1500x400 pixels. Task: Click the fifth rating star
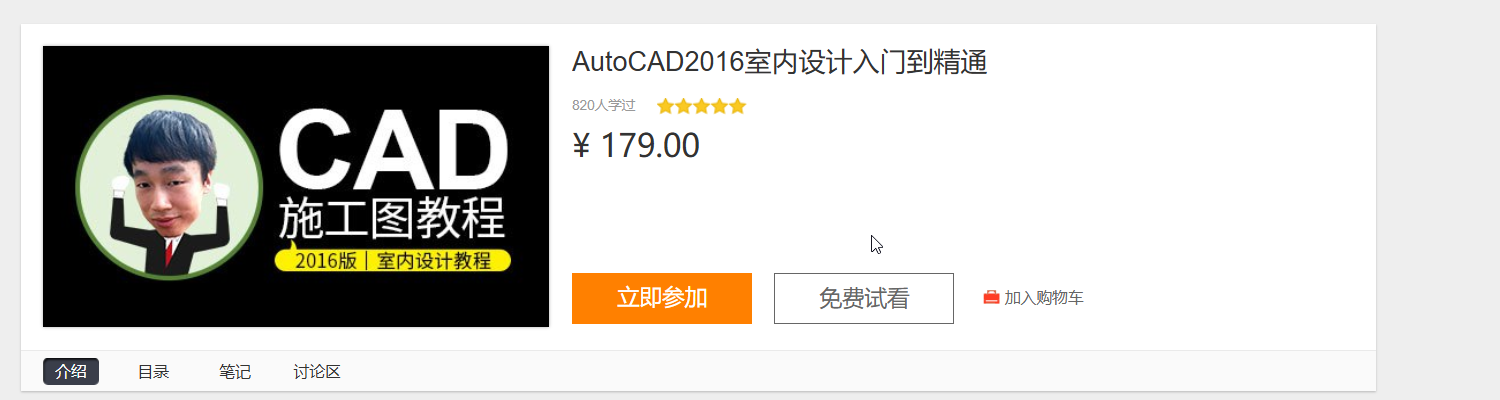737,106
